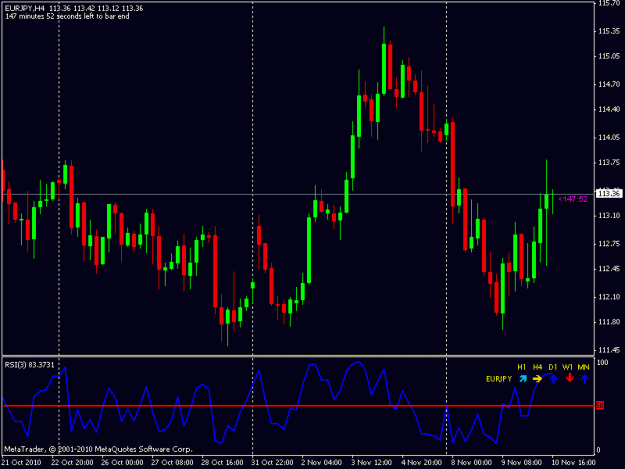
Task: Click the yellow H4 sideways arrow
Action: (x=537, y=379)
